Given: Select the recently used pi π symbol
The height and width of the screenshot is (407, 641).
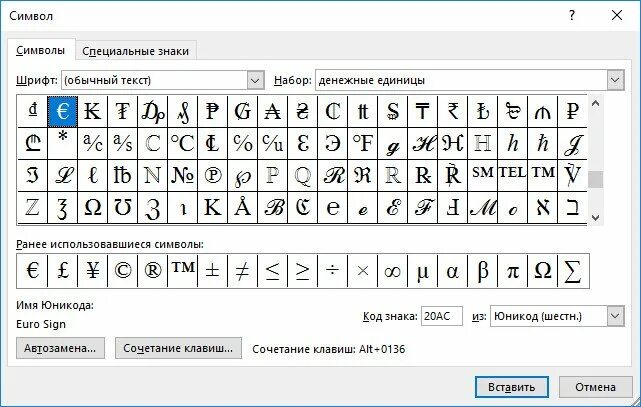Looking at the screenshot, I should pyautogui.click(x=513, y=271).
